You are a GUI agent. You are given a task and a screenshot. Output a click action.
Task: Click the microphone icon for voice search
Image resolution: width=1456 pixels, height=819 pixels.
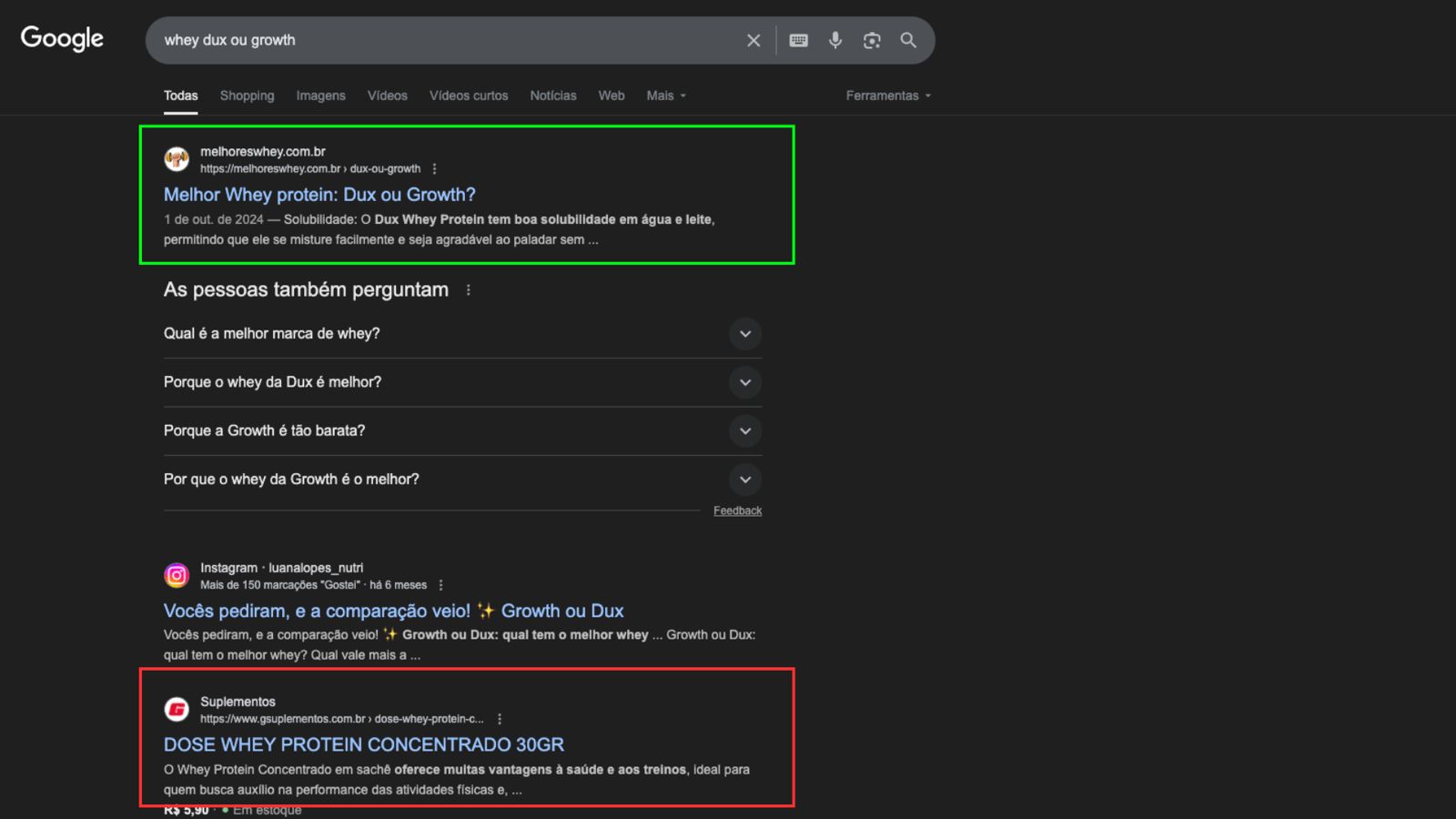pyautogui.click(x=834, y=40)
